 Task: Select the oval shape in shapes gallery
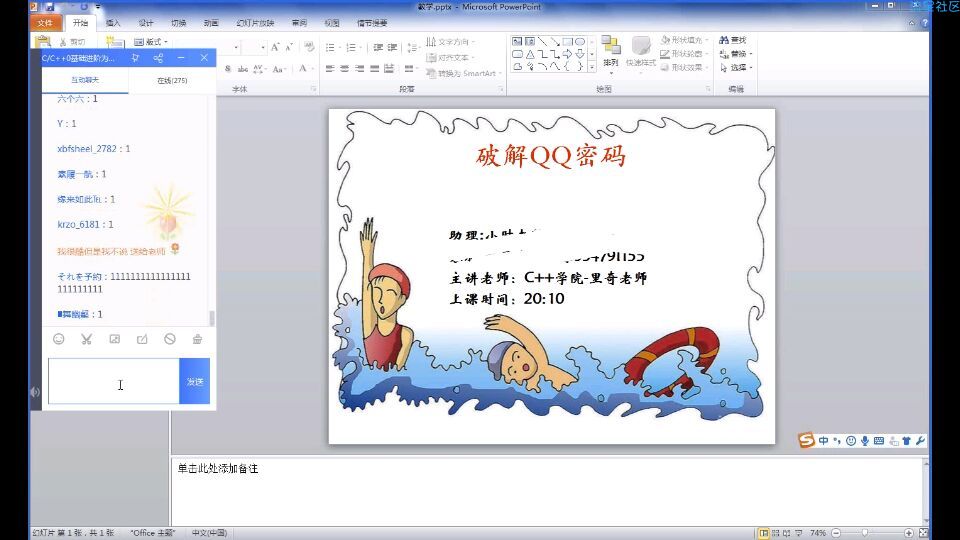579,42
